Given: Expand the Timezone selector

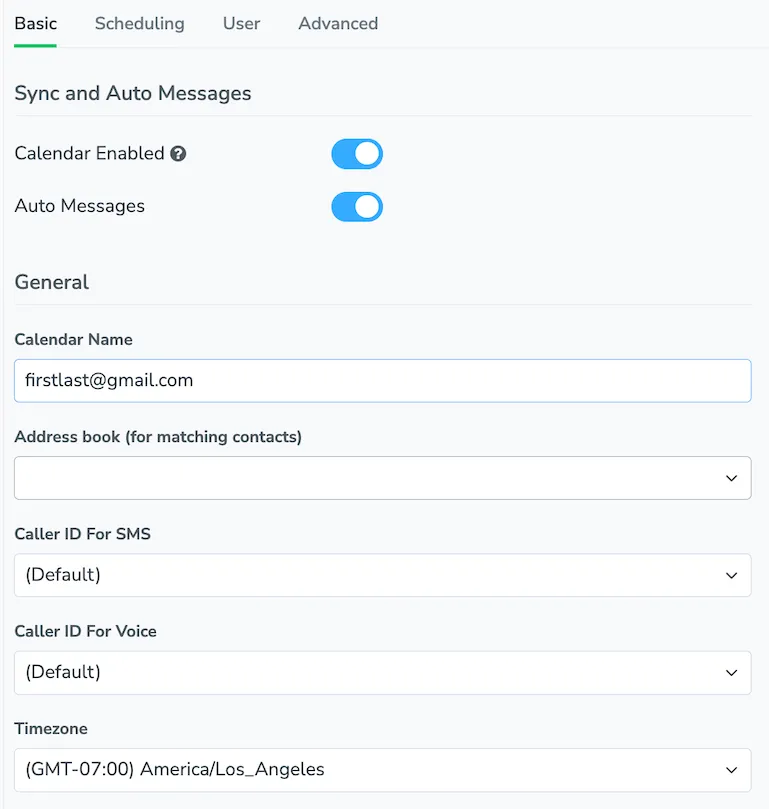Looking at the screenshot, I should [x=383, y=770].
